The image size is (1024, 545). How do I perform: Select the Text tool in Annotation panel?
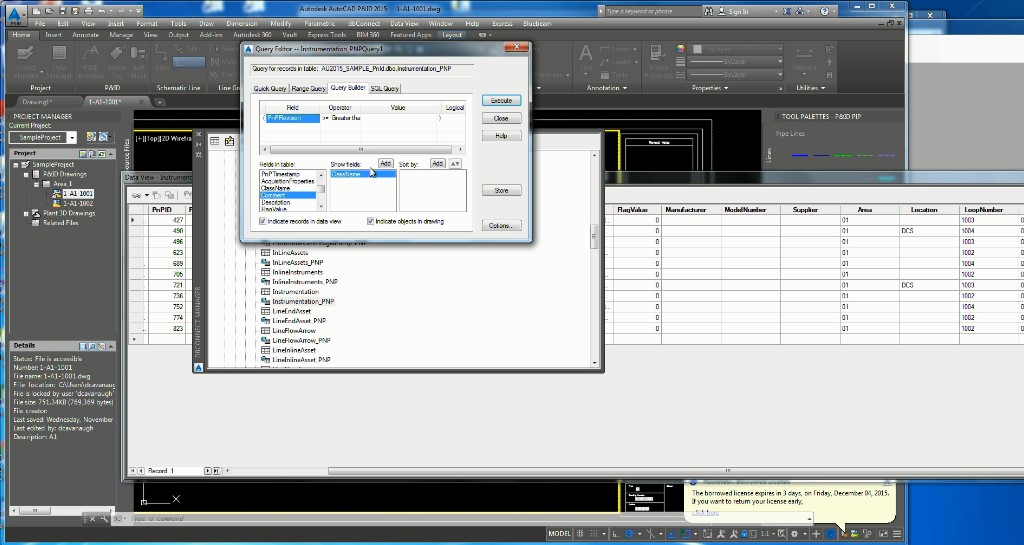tap(586, 59)
